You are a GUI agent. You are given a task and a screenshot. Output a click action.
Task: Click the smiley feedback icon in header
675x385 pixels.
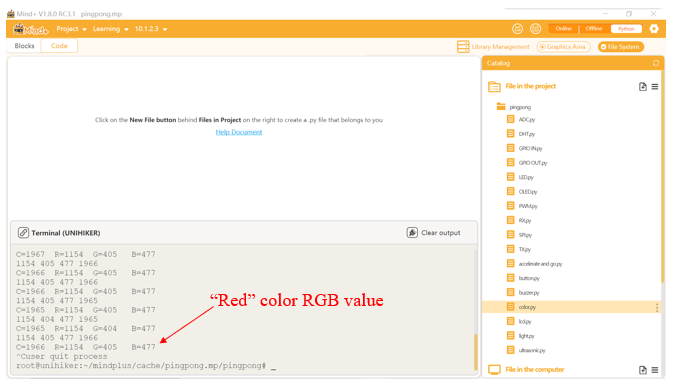(517, 29)
